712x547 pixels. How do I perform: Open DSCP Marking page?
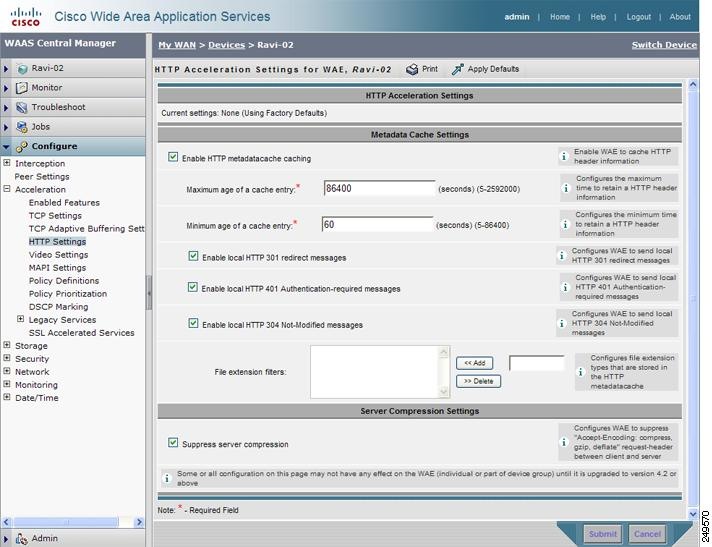pyautogui.click(x=59, y=307)
